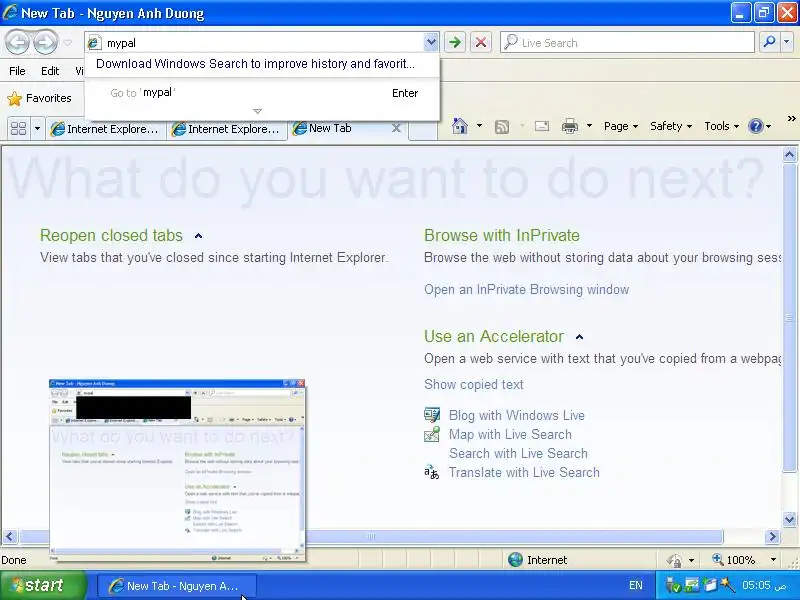Click the Forward navigation arrow button

point(45,42)
